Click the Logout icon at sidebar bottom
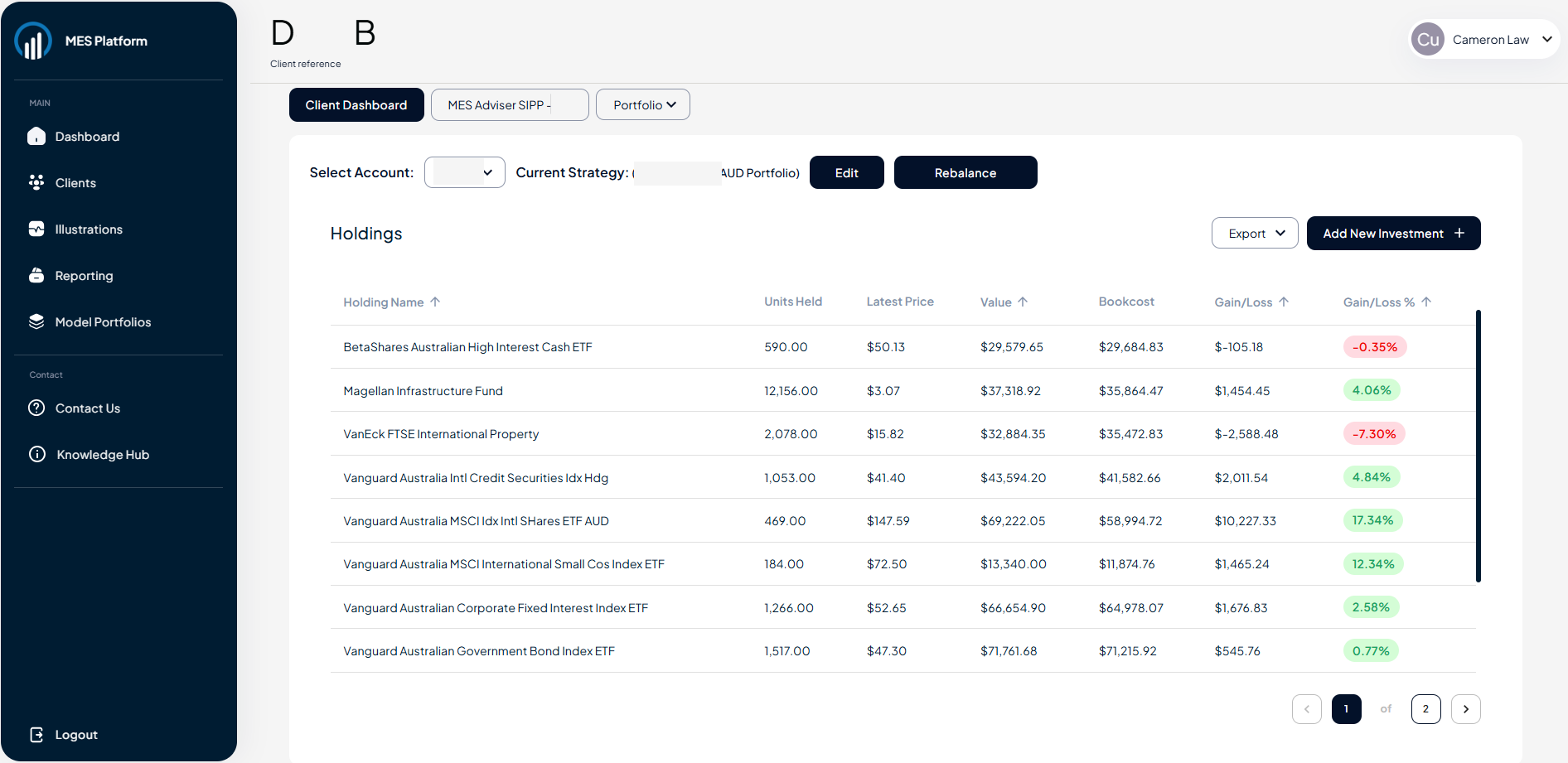Screen dimensions: 1568x763 pos(36,735)
